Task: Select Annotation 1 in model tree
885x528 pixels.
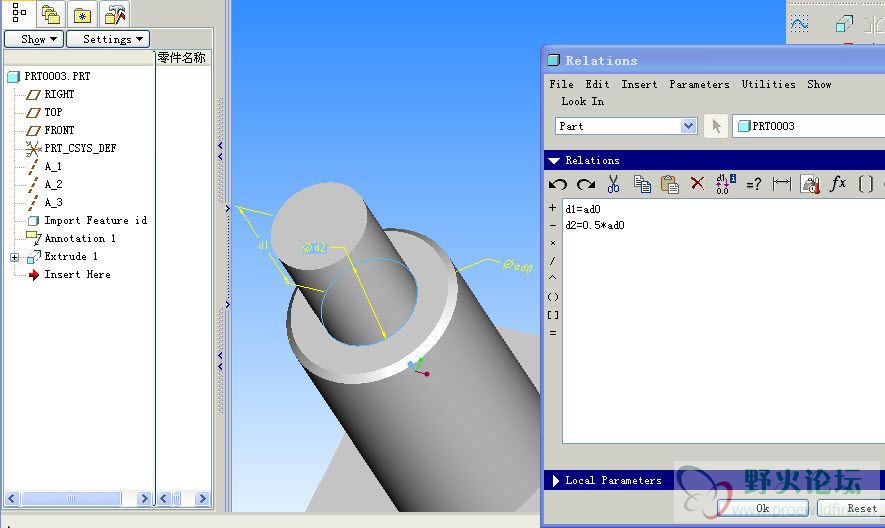Action: pyautogui.click(x=80, y=238)
